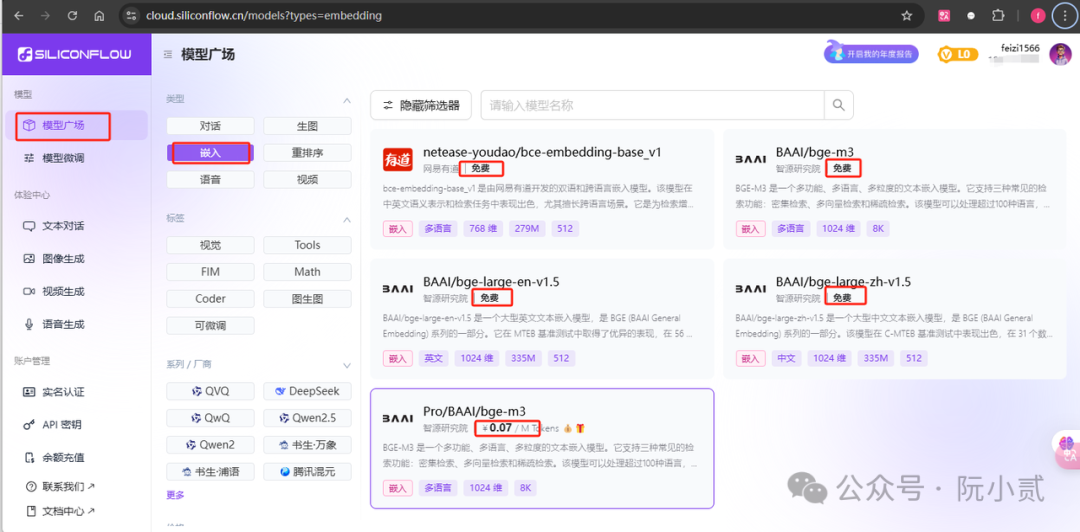Viewport: 1080px width, 532px height.
Task: Filter by Qwen2.5 series
Action: tap(307, 418)
